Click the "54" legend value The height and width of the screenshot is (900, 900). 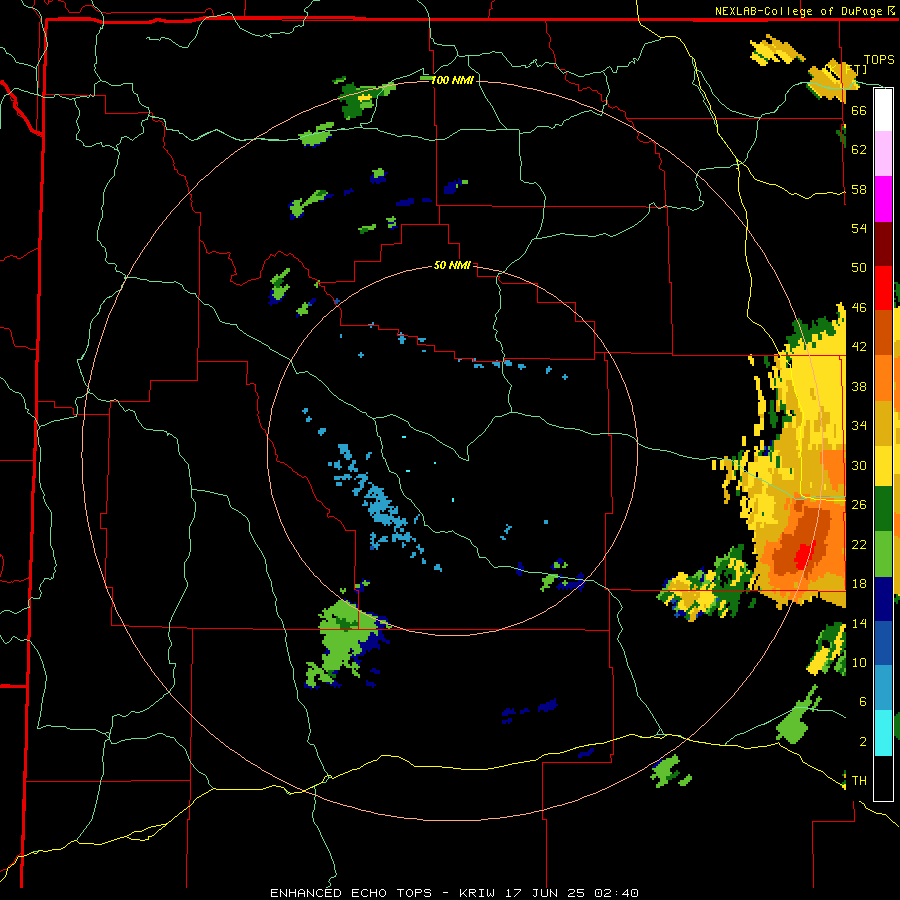tap(859, 228)
